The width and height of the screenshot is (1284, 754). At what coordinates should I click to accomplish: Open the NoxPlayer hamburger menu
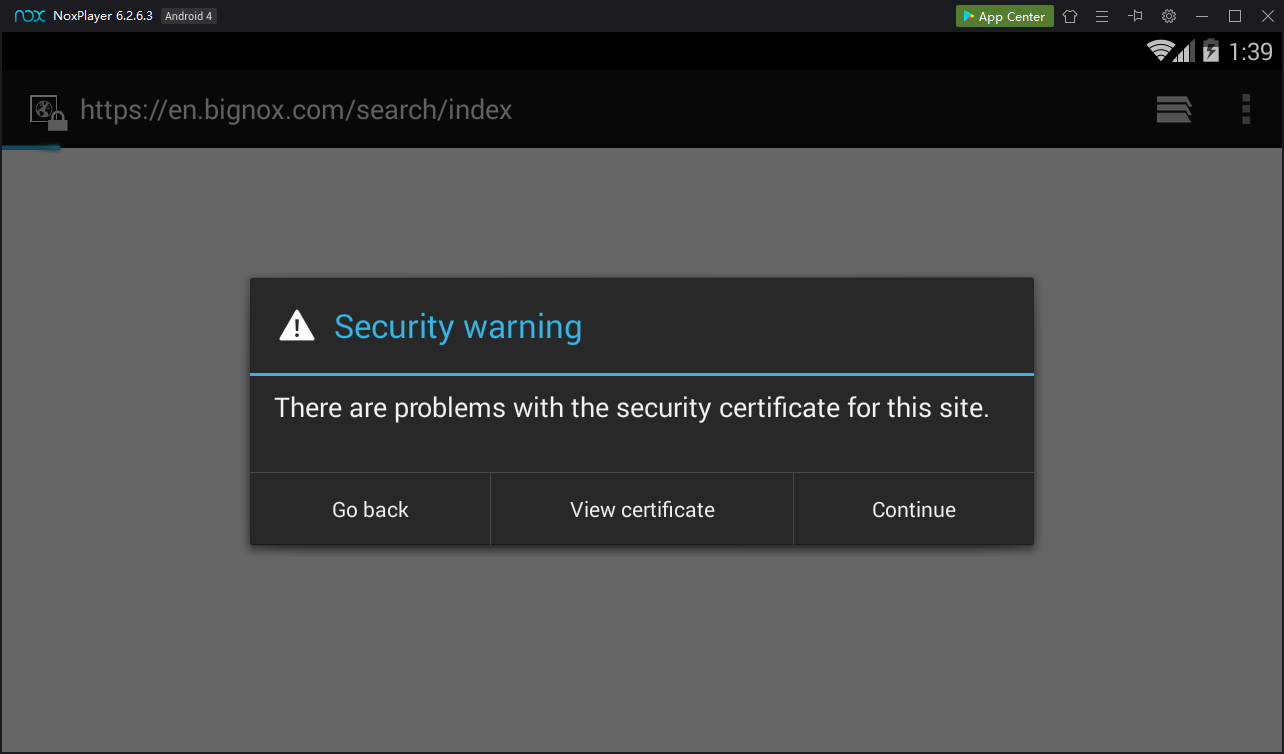(1102, 16)
